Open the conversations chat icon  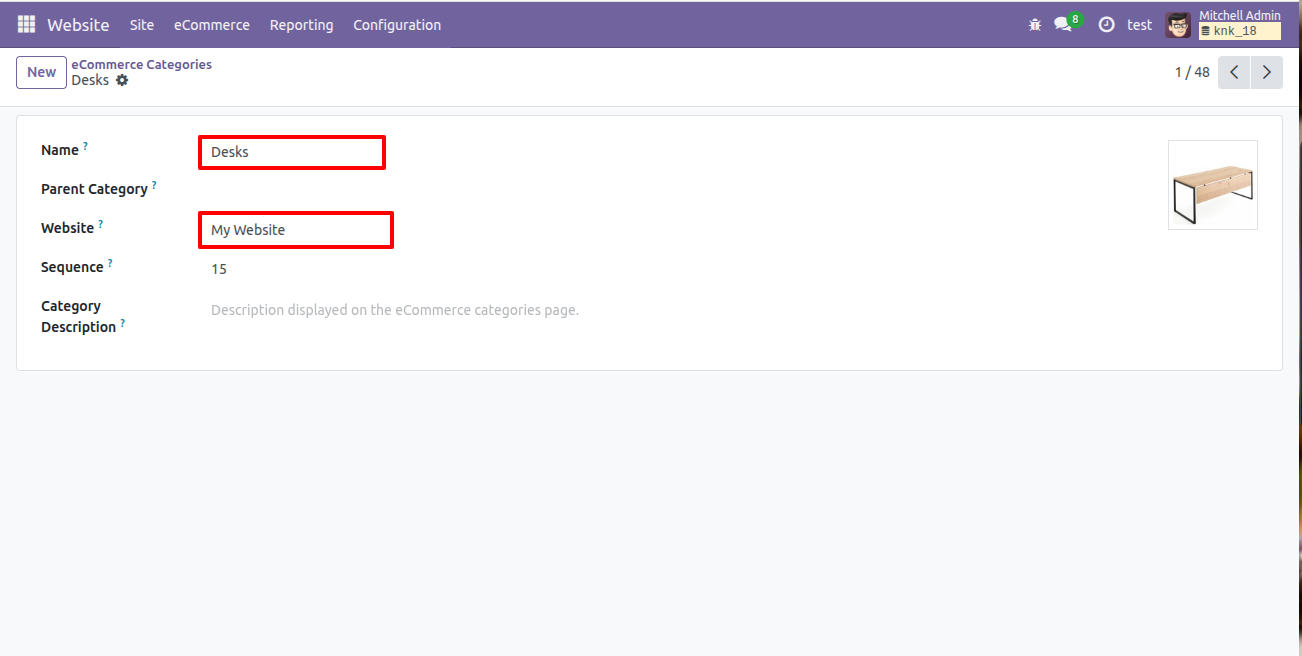pos(1062,25)
